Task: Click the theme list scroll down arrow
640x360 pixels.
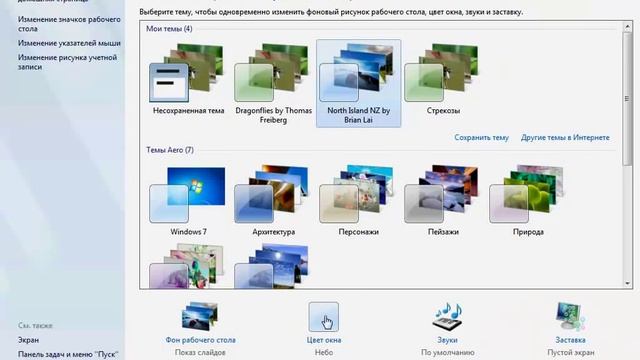Action: click(x=627, y=283)
